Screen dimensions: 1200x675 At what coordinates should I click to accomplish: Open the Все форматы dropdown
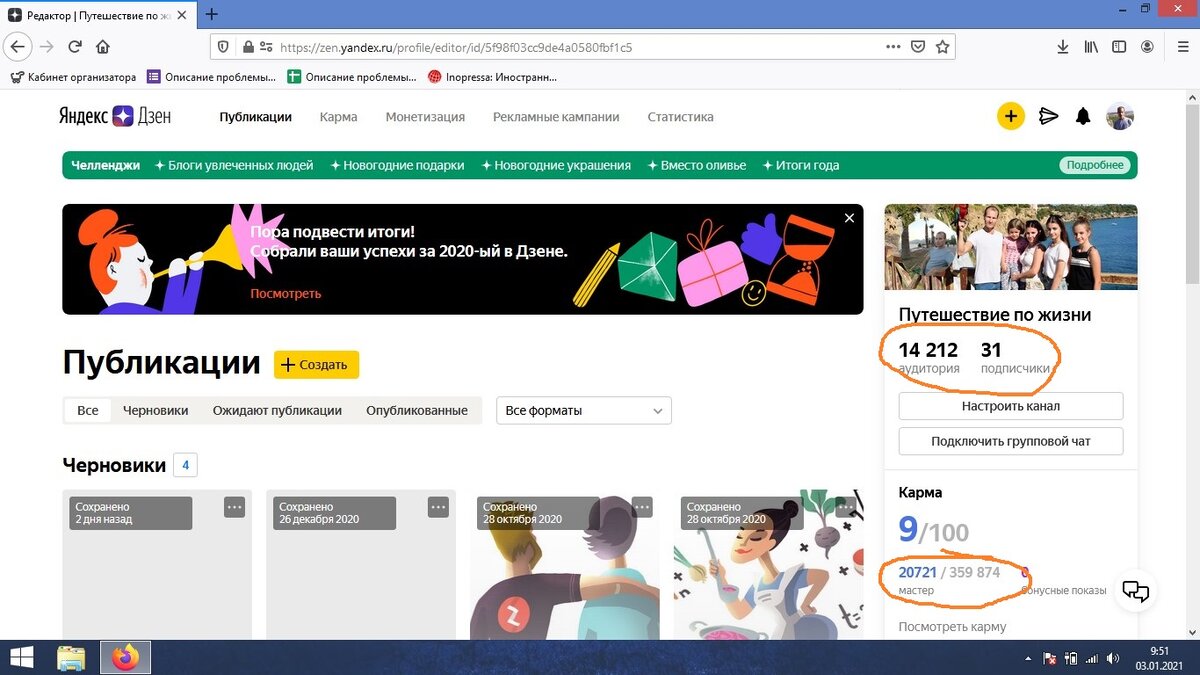pyautogui.click(x=584, y=410)
